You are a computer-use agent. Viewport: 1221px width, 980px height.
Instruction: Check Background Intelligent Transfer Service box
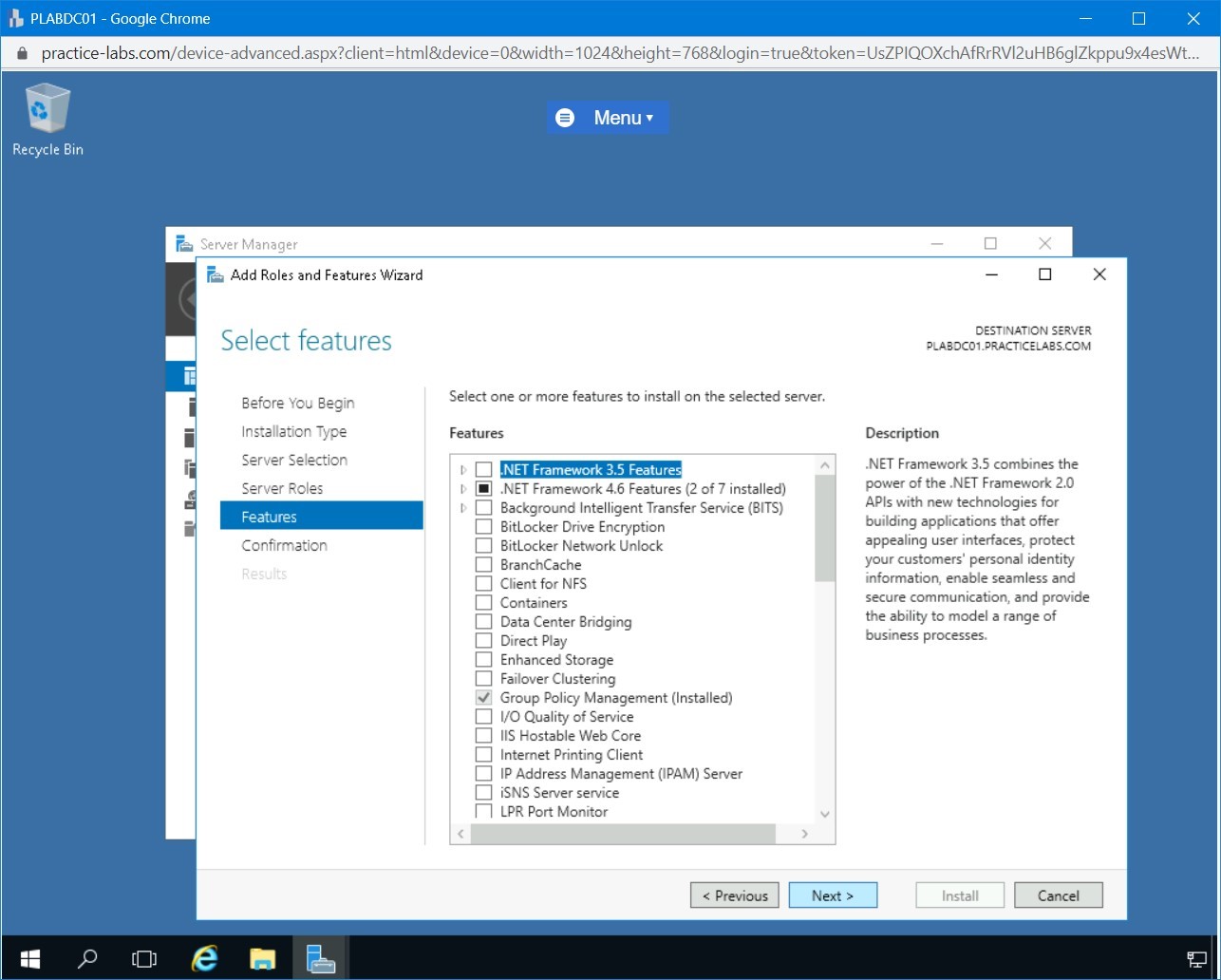click(x=484, y=508)
